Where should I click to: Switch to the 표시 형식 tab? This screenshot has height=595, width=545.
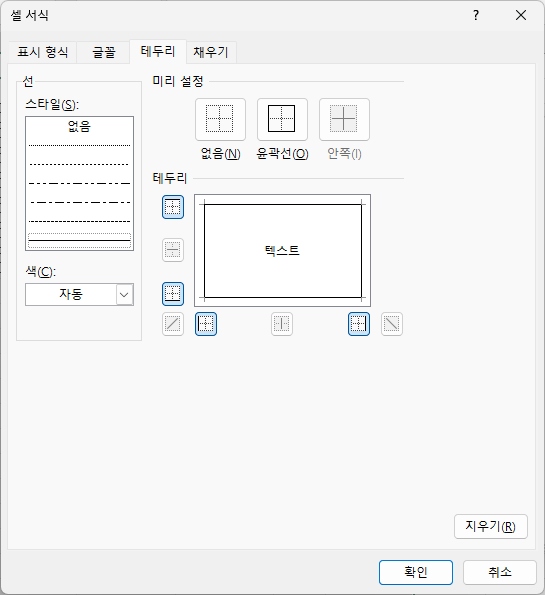pyautogui.click(x=43, y=52)
